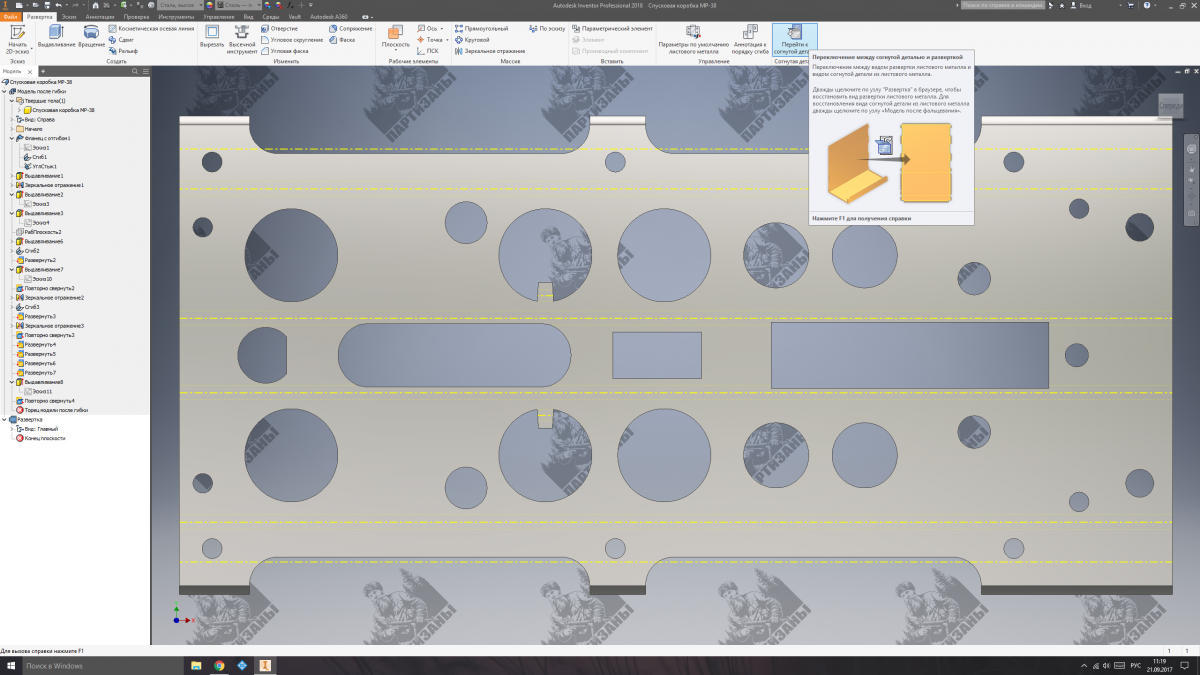Select the Вырезать (Cut) tool
Image resolution: width=1200 pixels, height=675 pixels.
(x=212, y=38)
